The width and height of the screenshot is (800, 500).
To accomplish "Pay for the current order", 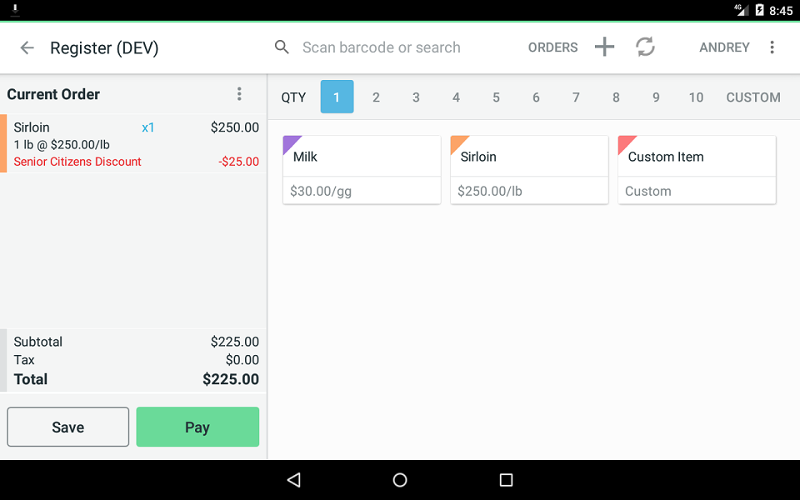I will pos(197,427).
